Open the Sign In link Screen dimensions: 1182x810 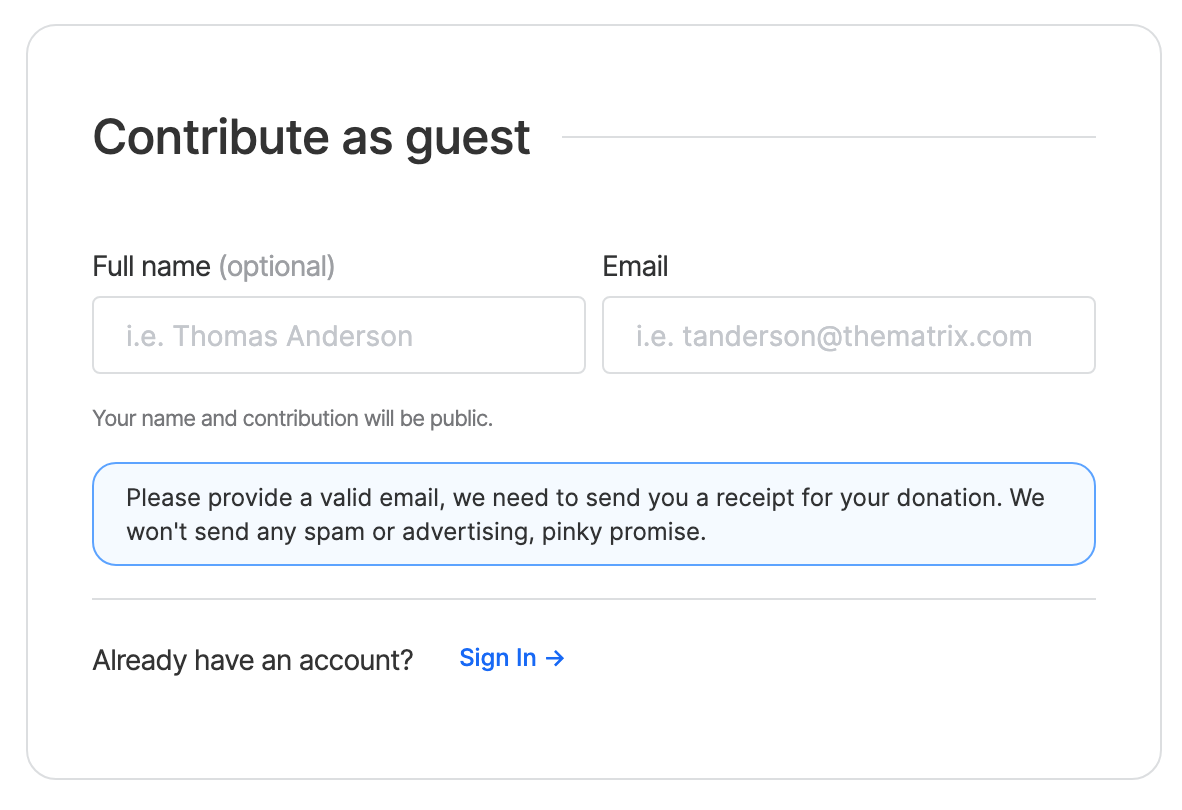[512, 658]
